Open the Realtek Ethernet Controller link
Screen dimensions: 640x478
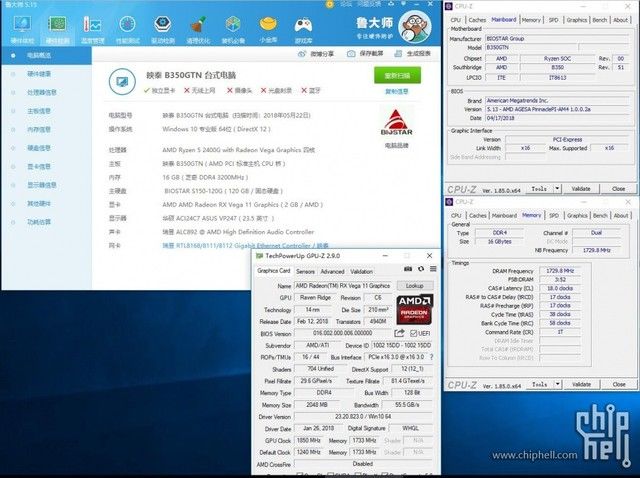[245, 246]
